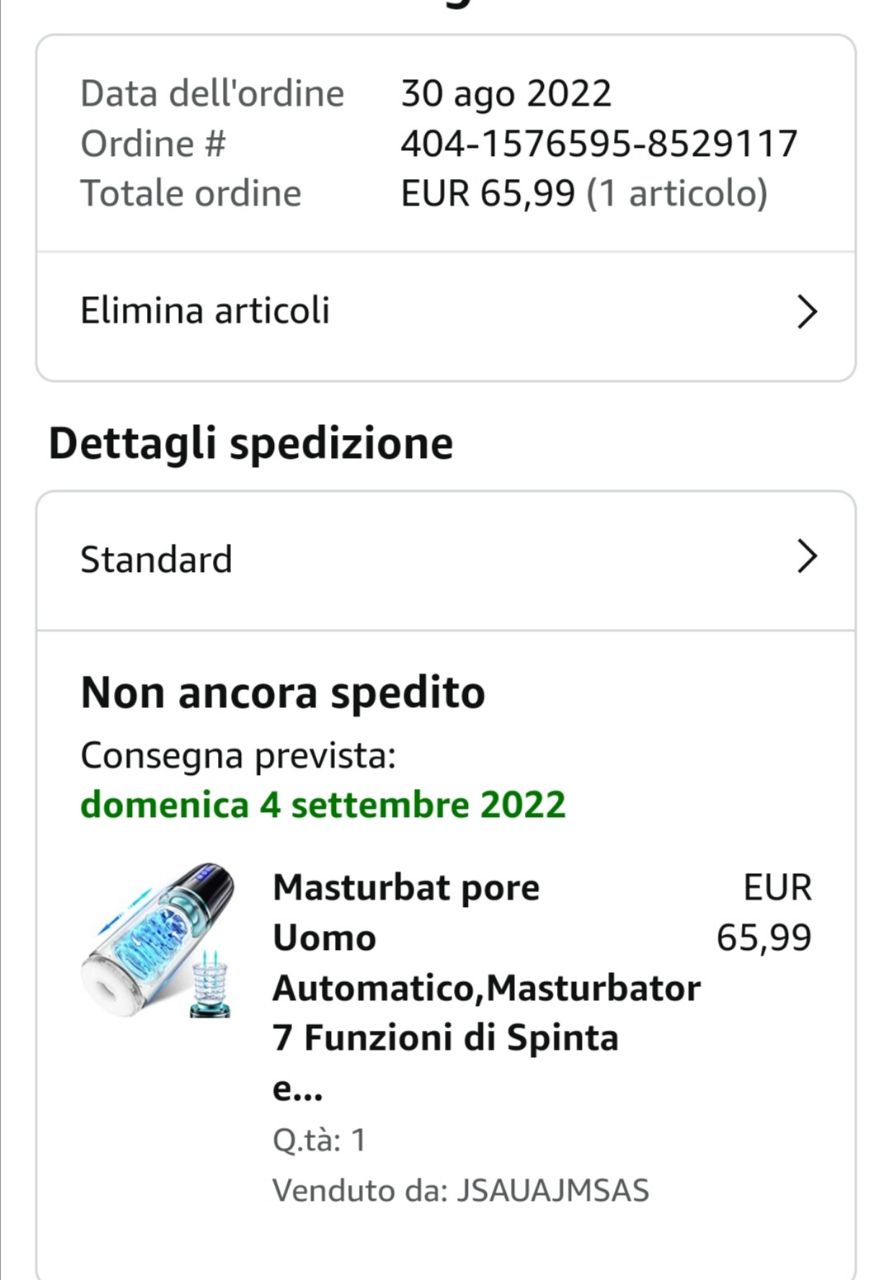
Task: Select the Elimina articoli text
Action: [x=205, y=311]
